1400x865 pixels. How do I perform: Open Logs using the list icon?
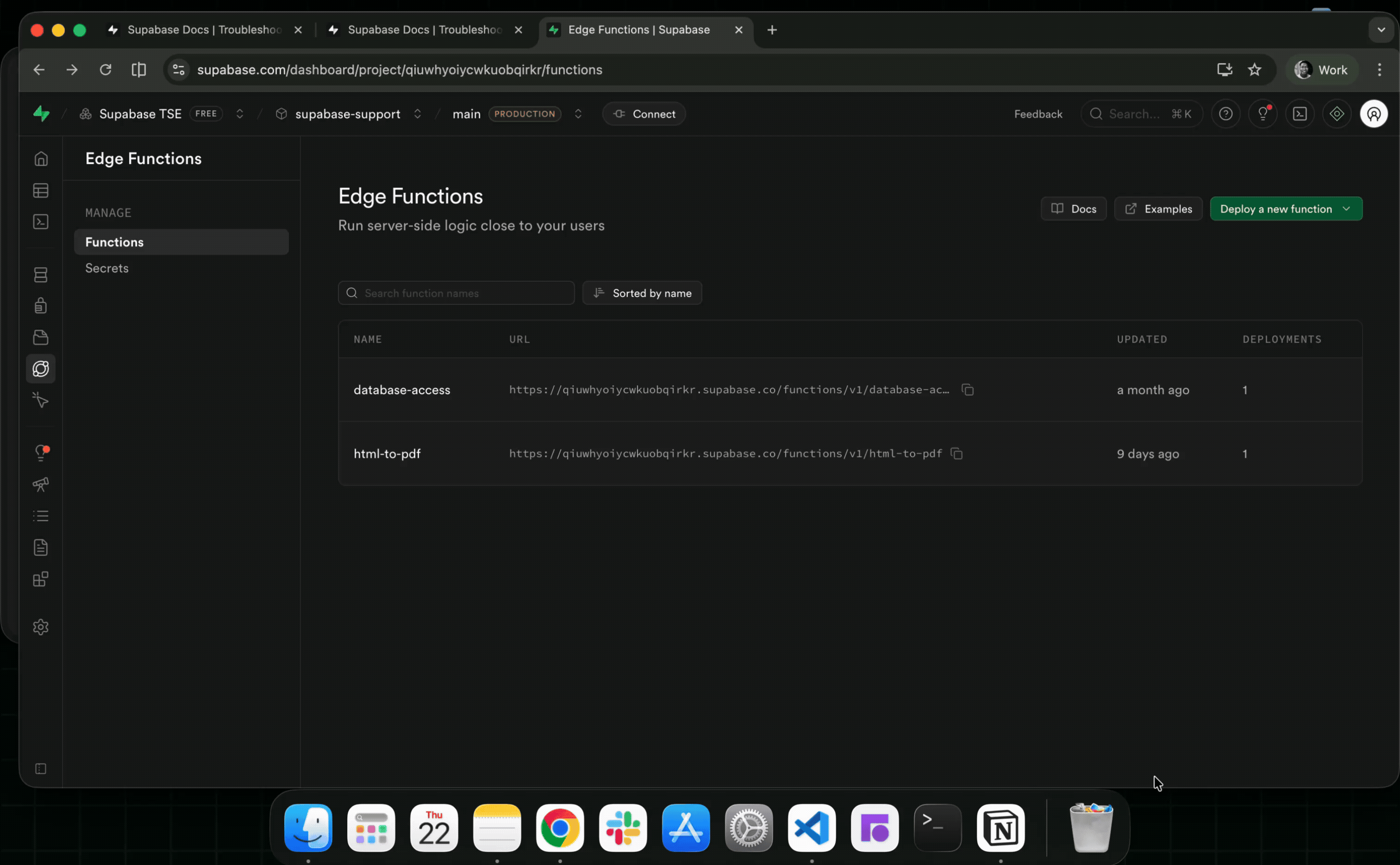[x=41, y=515]
